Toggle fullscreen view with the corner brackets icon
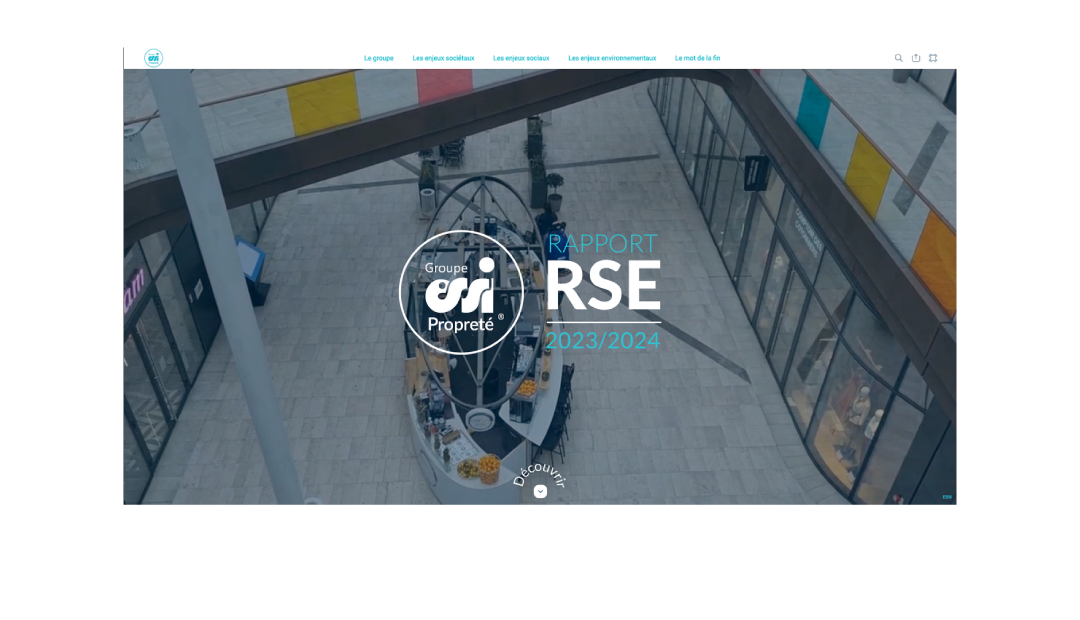 (x=933, y=57)
